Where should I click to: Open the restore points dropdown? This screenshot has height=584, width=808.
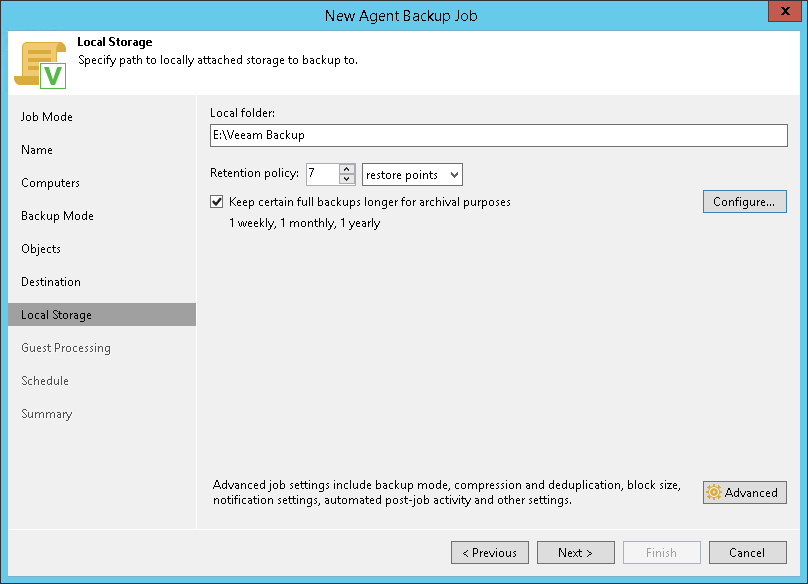(412, 174)
